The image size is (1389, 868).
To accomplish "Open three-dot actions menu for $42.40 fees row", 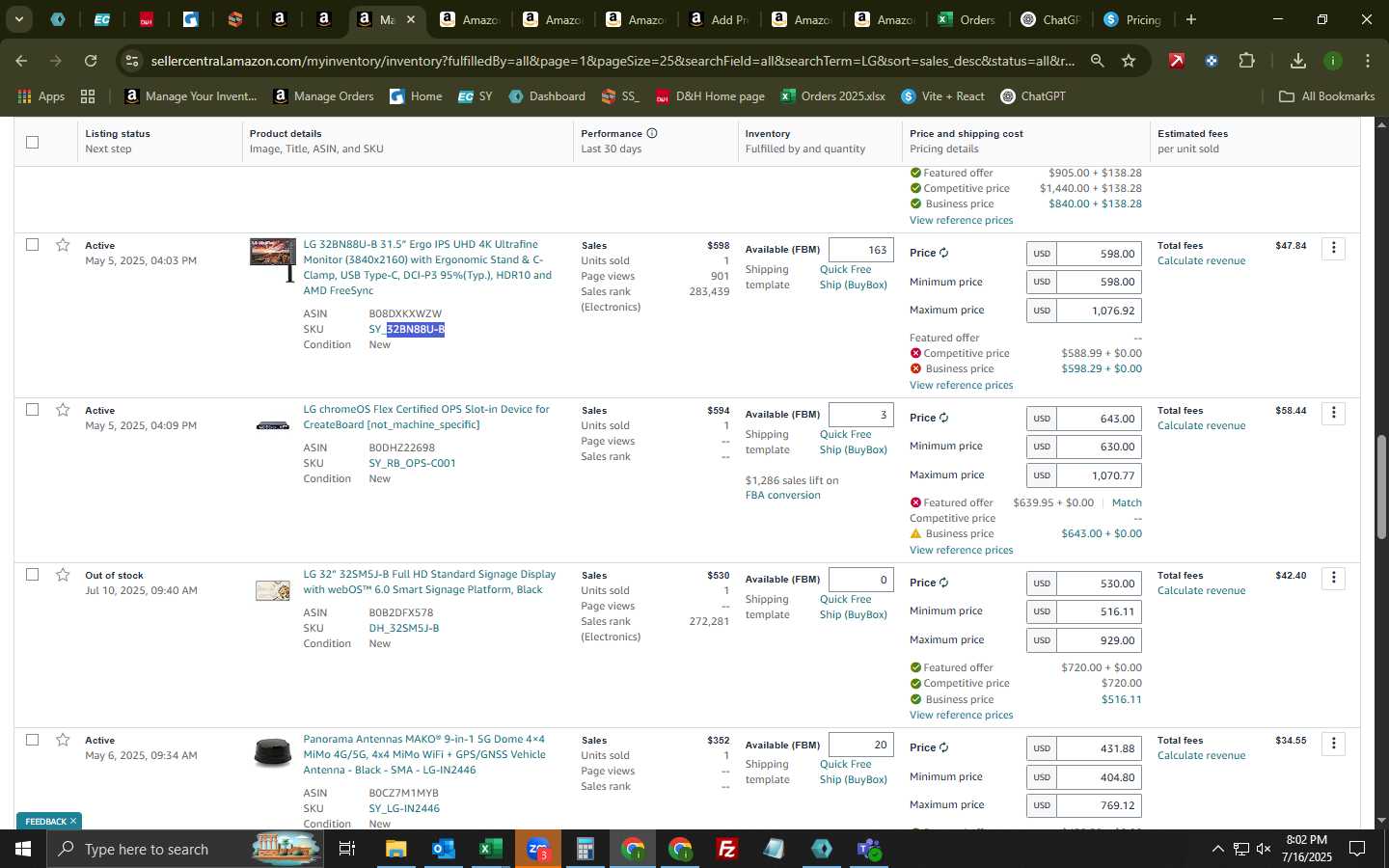I will click(x=1333, y=578).
